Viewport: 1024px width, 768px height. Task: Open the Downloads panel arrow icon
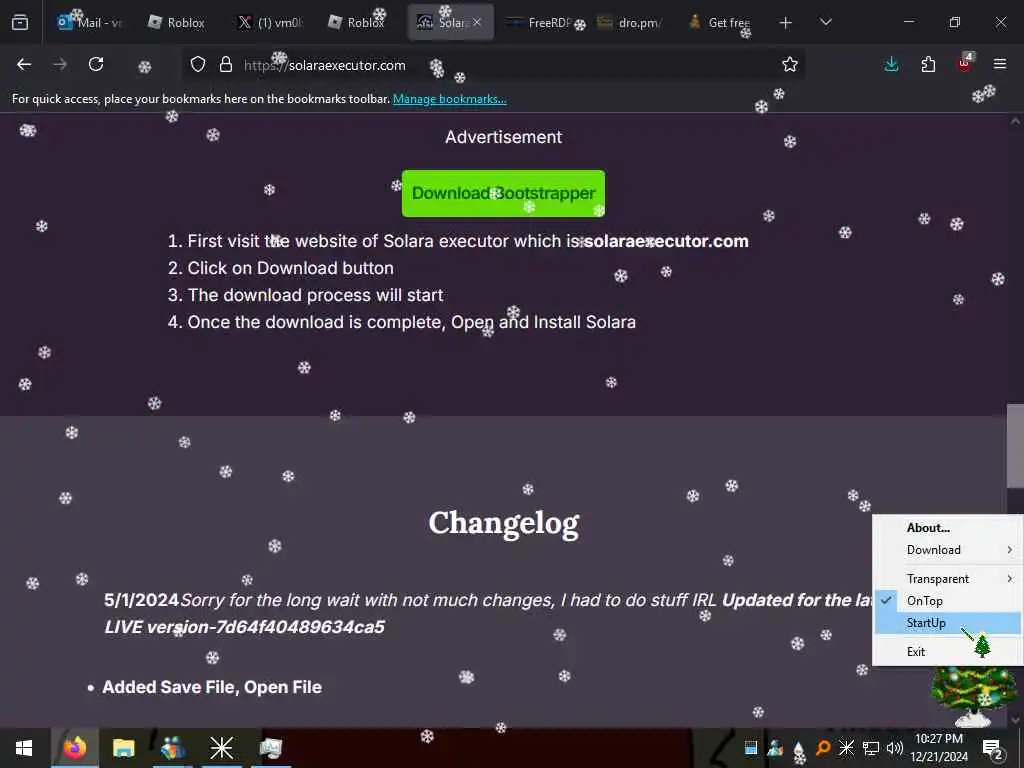click(891, 64)
